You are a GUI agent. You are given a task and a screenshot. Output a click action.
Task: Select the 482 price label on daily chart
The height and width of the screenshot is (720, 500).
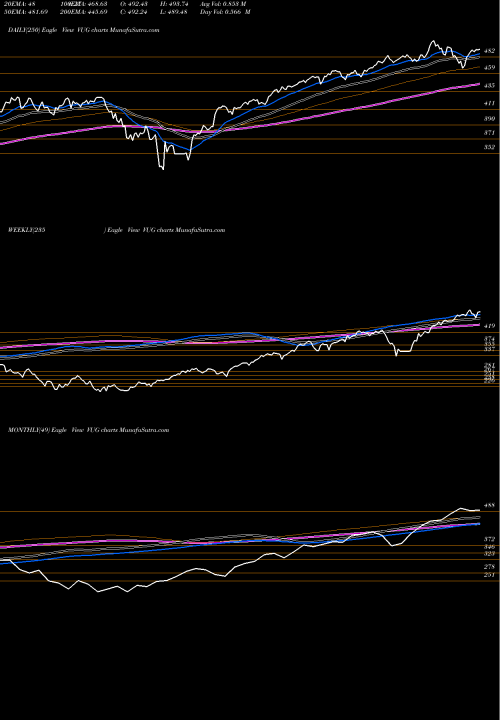pos(489,51)
